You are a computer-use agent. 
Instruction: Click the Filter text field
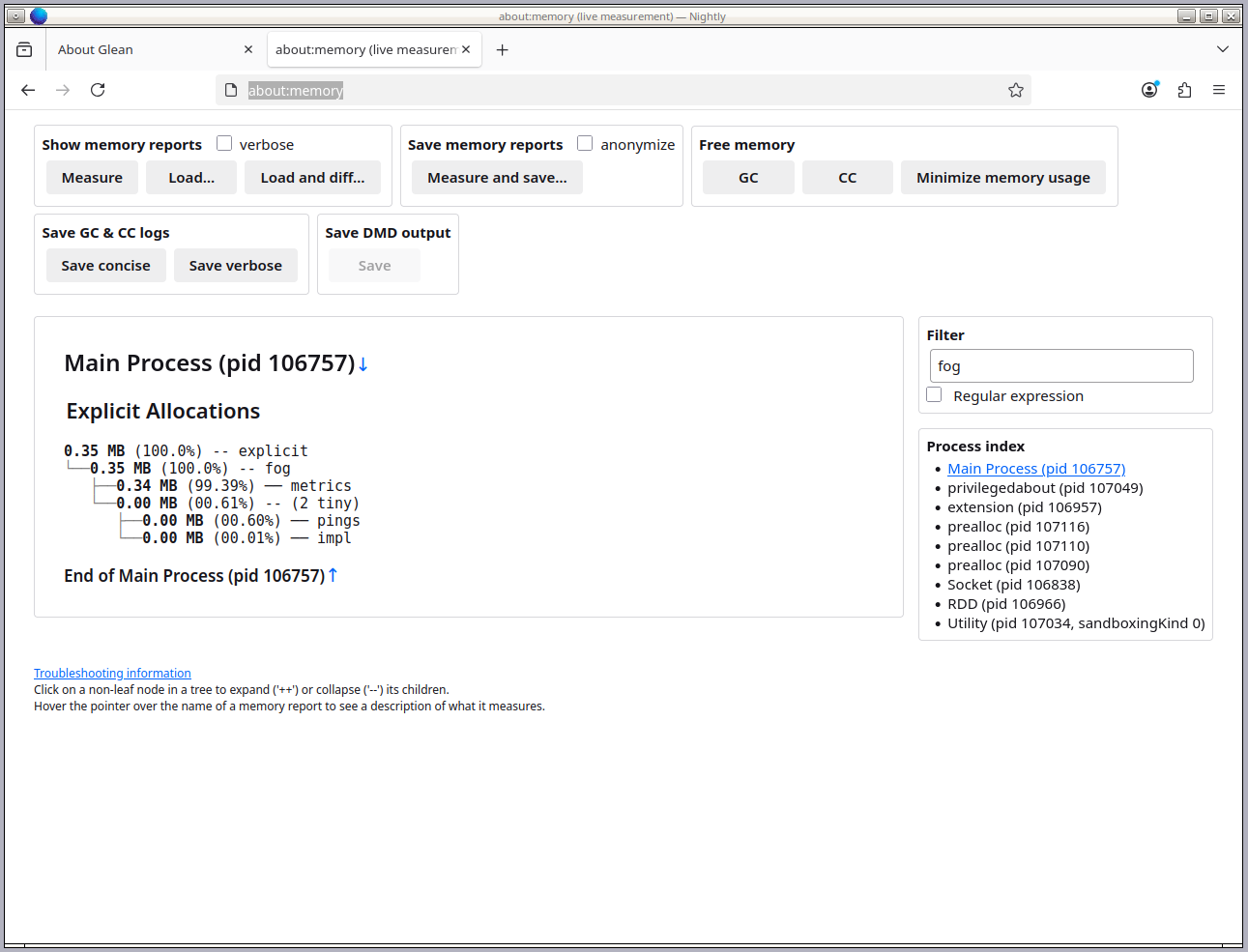coord(1060,366)
